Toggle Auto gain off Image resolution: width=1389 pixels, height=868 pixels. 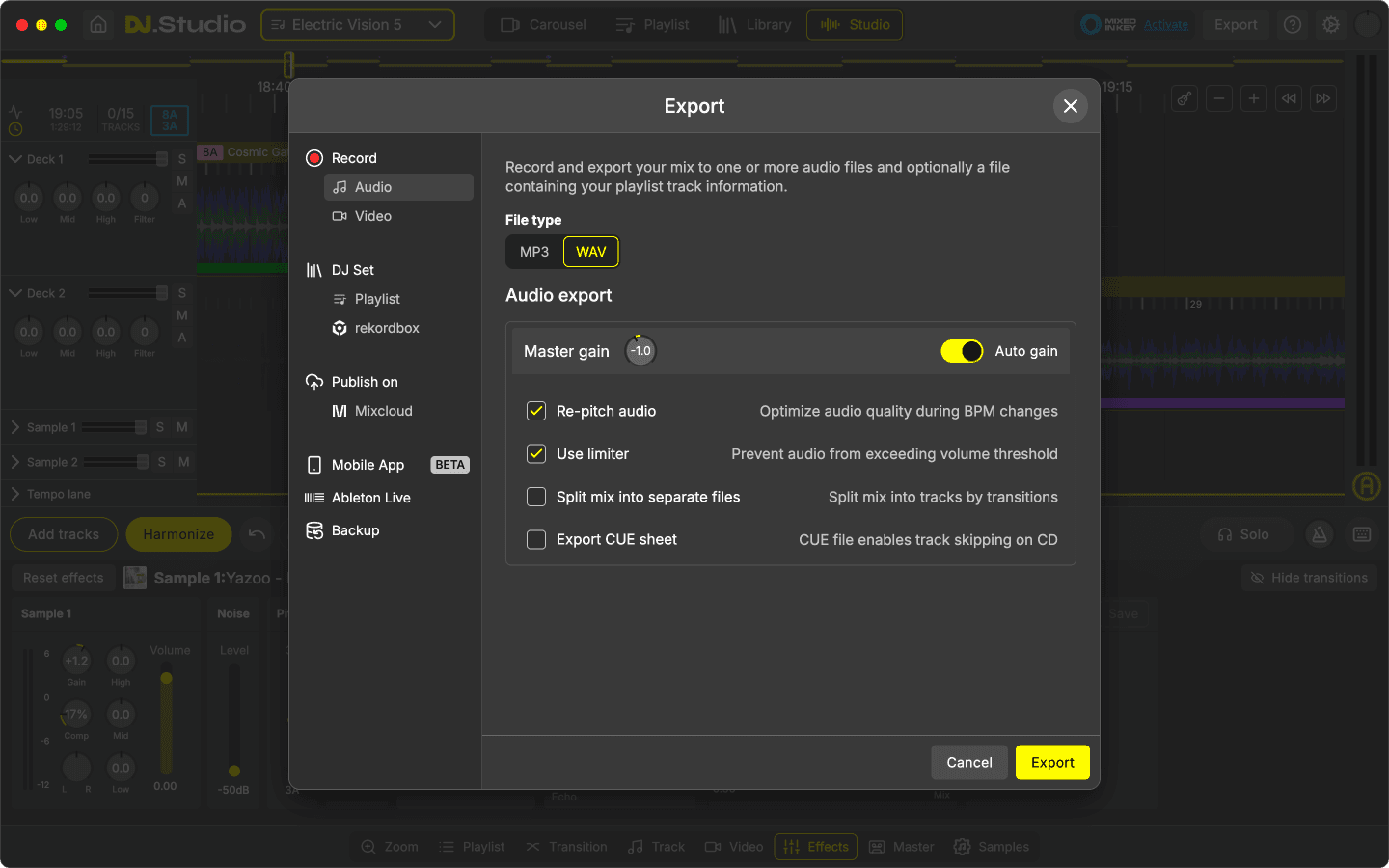pyautogui.click(x=962, y=351)
